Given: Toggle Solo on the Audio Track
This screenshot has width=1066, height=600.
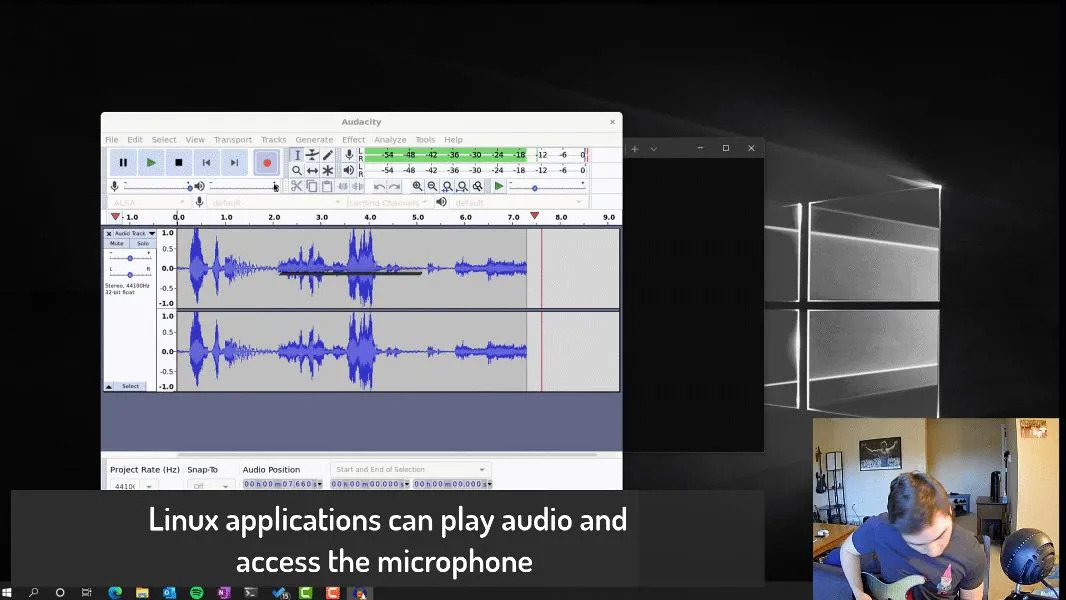Looking at the screenshot, I should pyautogui.click(x=143, y=243).
